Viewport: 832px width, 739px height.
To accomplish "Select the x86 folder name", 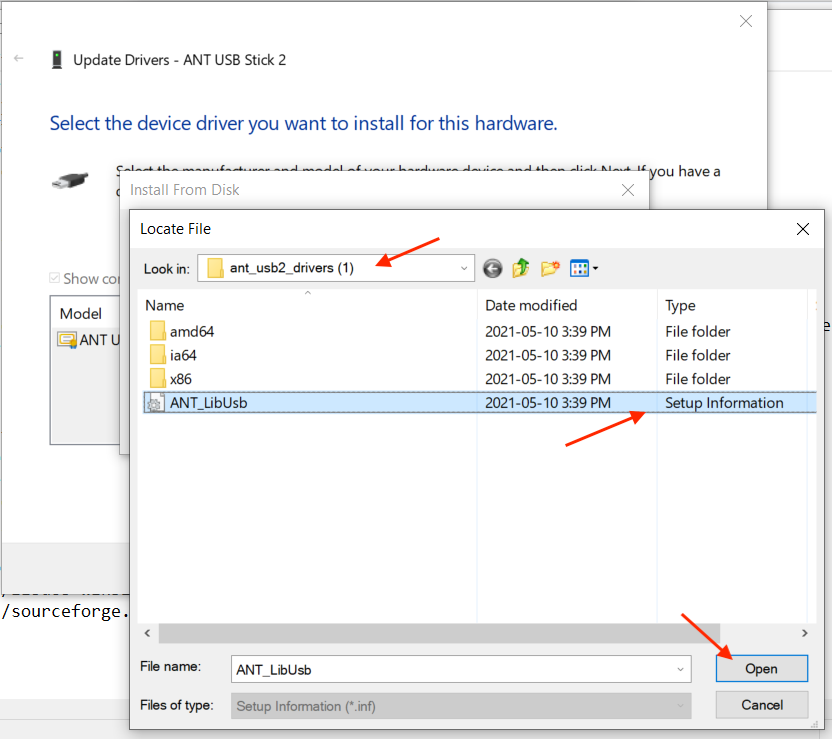I will point(180,379).
